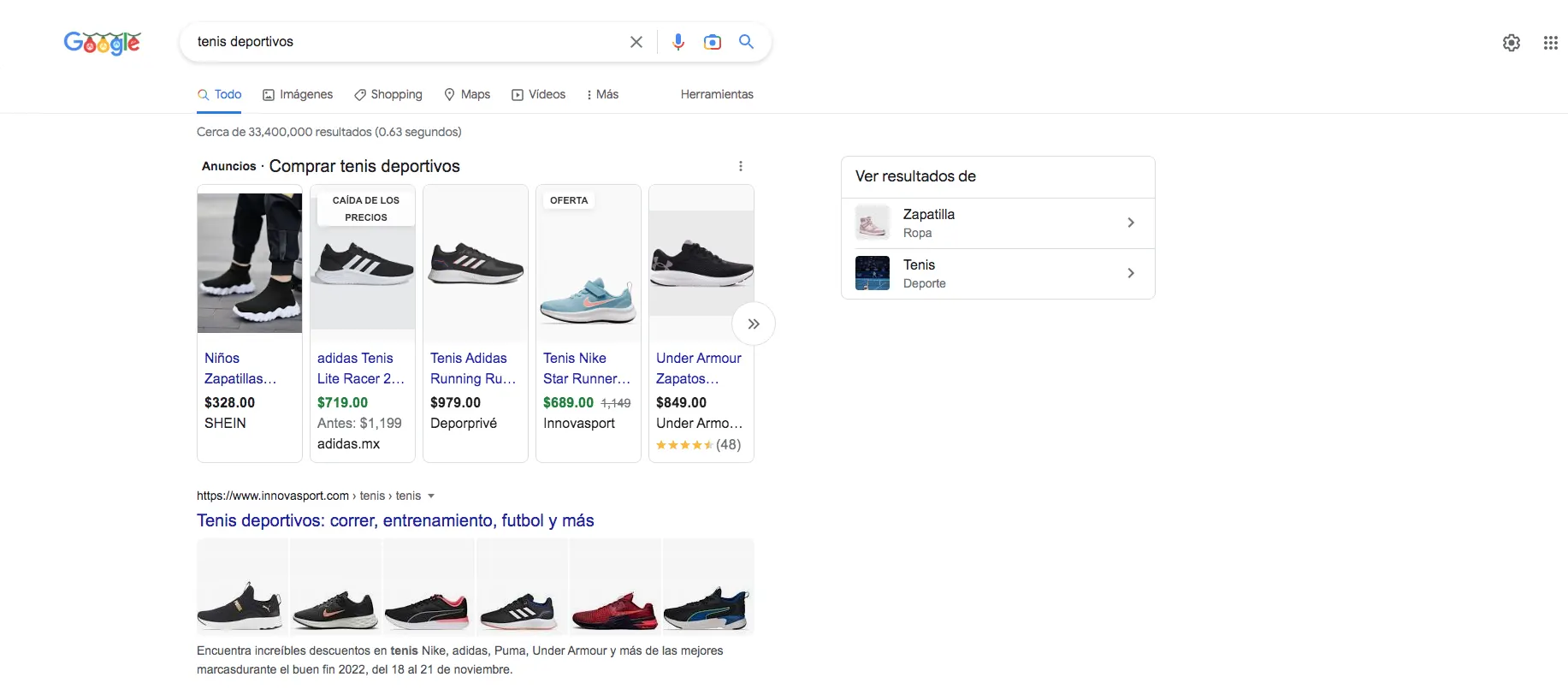Expand the Más menu
This screenshot has height=695, width=1568.
(602, 95)
